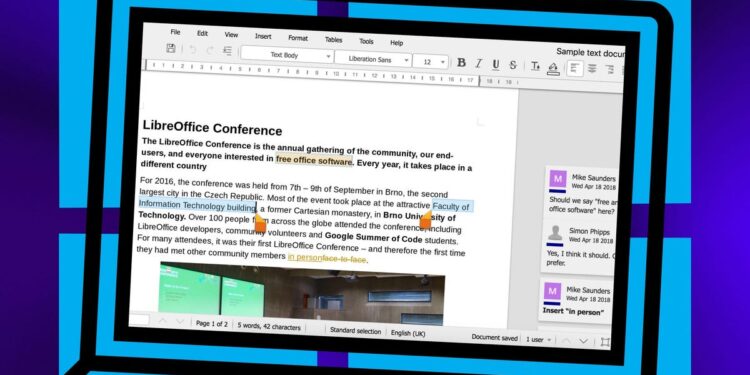Click Simon Phipps' gray avatar icon
Screen dimensions: 750x375
pos(555,232)
